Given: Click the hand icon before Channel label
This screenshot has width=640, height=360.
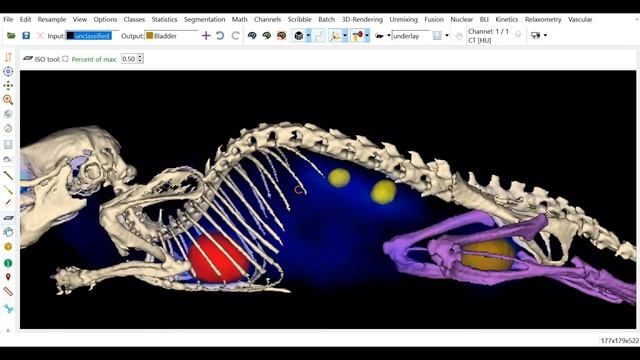Looking at the screenshot, I should pos(459,36).
